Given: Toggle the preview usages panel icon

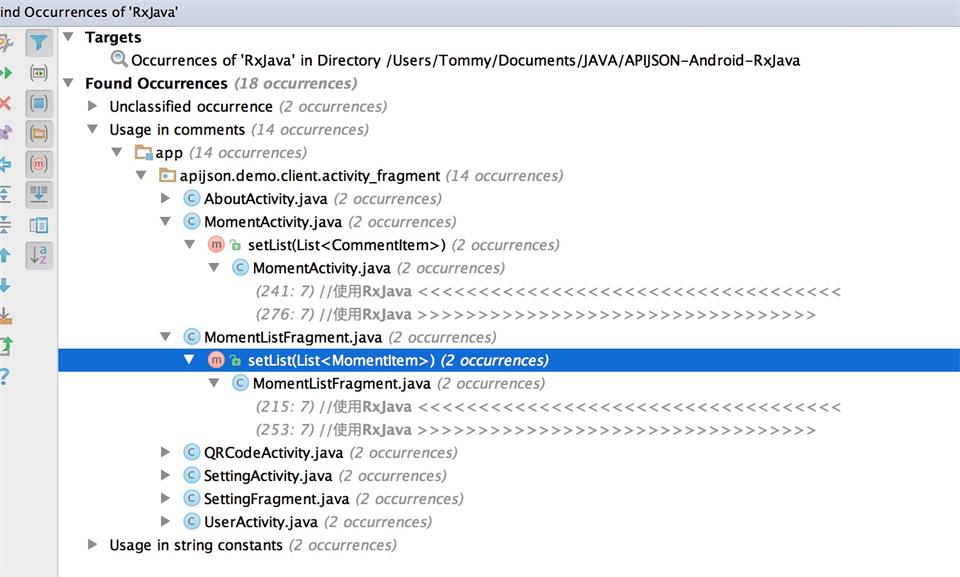Looking at the screenshot, I should click(39, 225).
